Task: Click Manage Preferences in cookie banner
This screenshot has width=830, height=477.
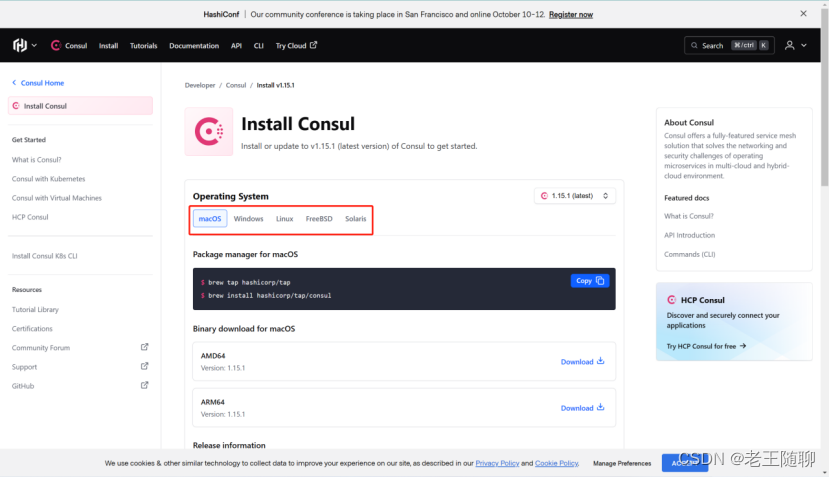Action: click(x=622, y=463)
